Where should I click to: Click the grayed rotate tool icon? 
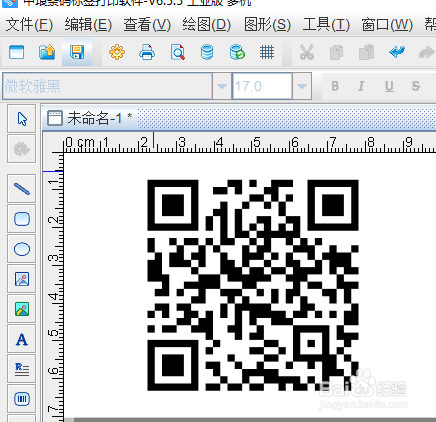[x=22, y=149]
